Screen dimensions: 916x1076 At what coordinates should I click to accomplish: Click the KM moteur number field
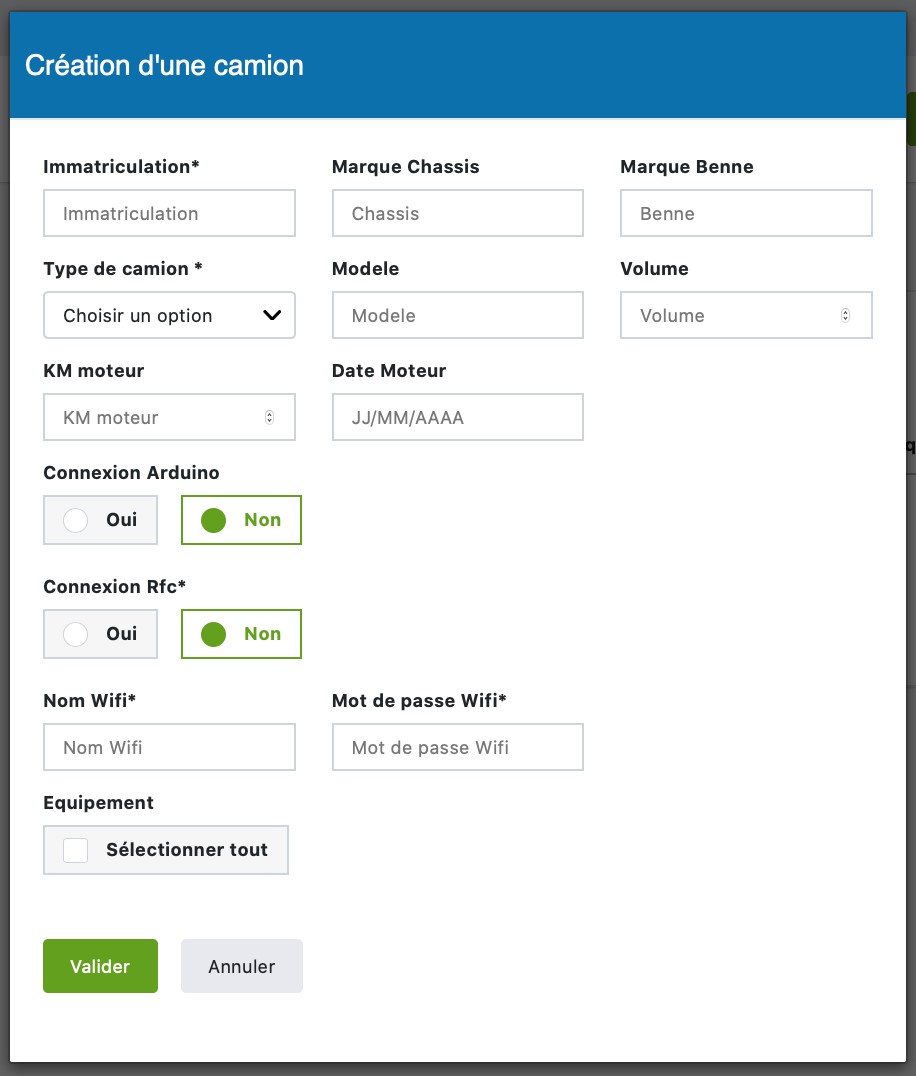coord(150,417)
